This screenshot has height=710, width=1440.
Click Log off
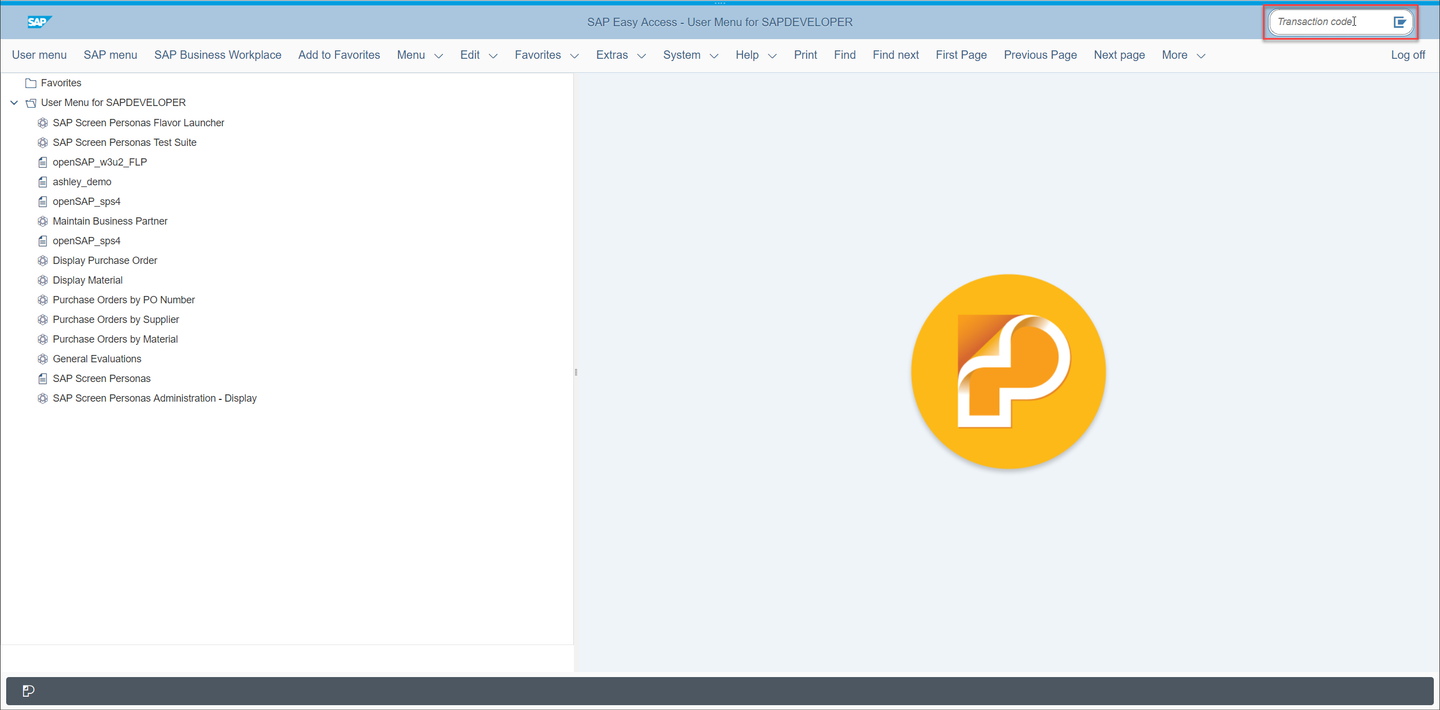tap(1408, 55)
